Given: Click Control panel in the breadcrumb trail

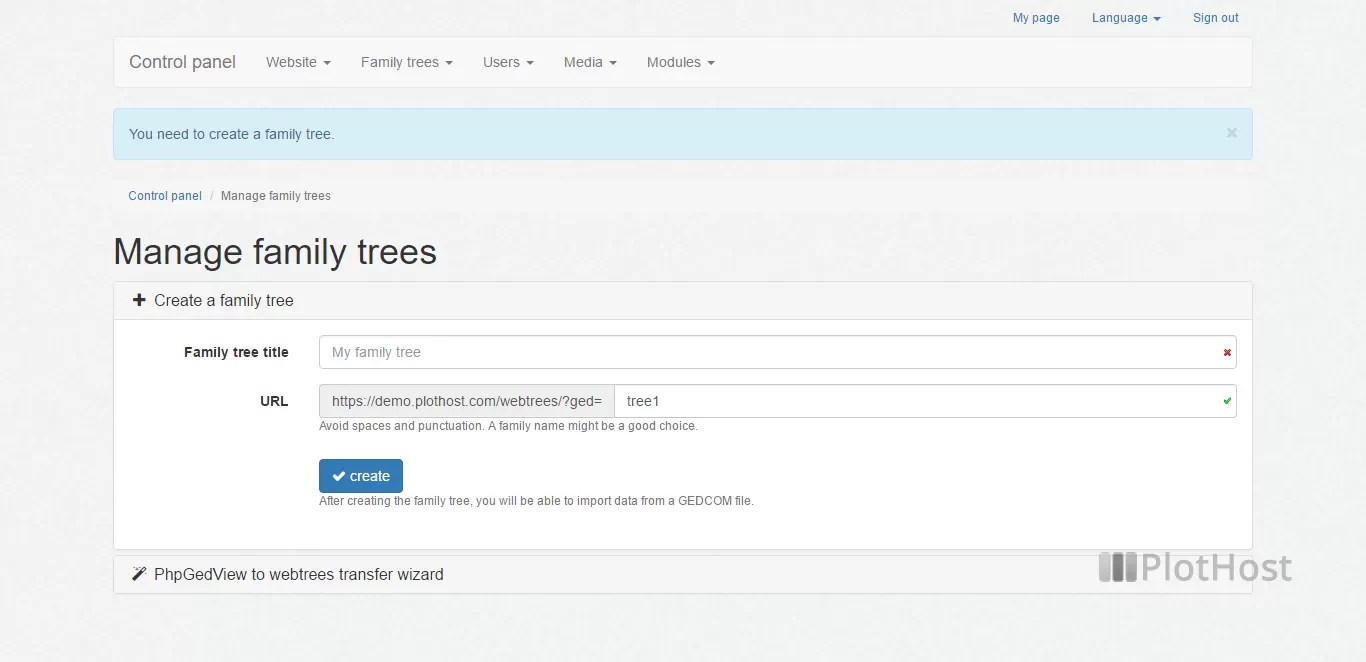Looking at the screenshot, I should 164,195.
